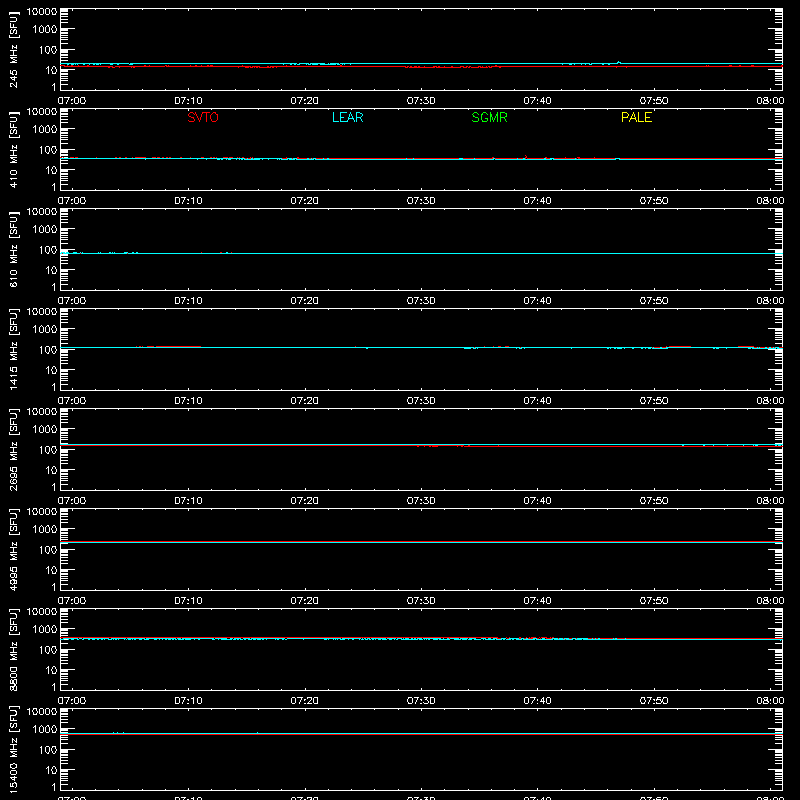The image size is (800, 800).
Task: Click the 1000 y-axis label on the 15400 MHz plot
Action: 45,730
